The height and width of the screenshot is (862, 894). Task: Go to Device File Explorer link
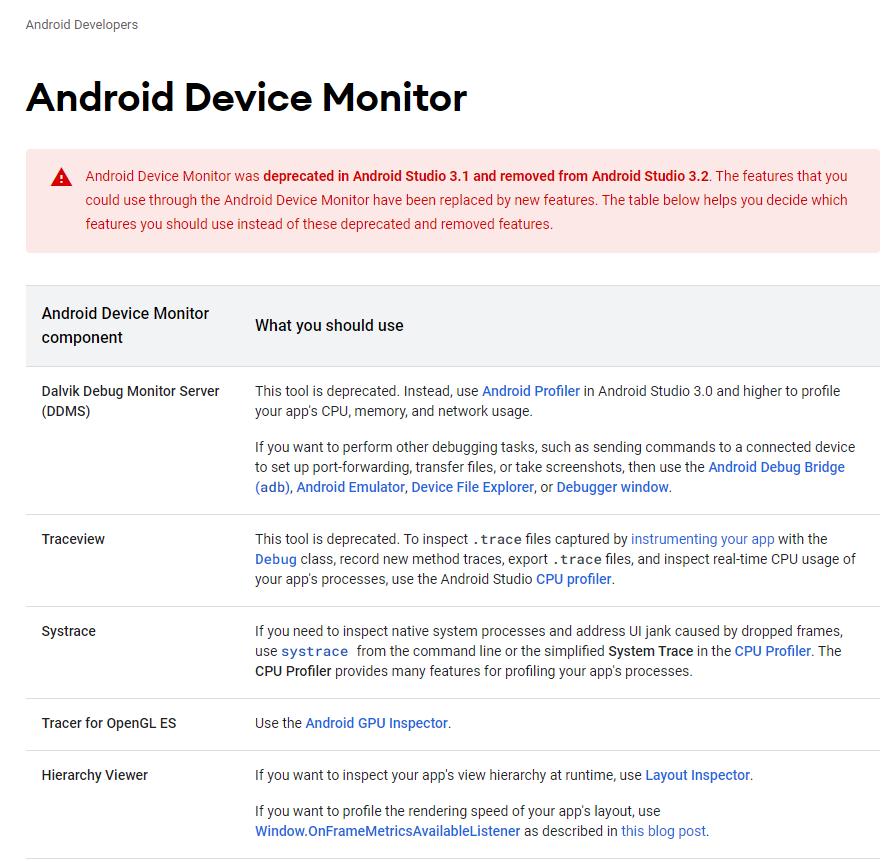point(473,487)
